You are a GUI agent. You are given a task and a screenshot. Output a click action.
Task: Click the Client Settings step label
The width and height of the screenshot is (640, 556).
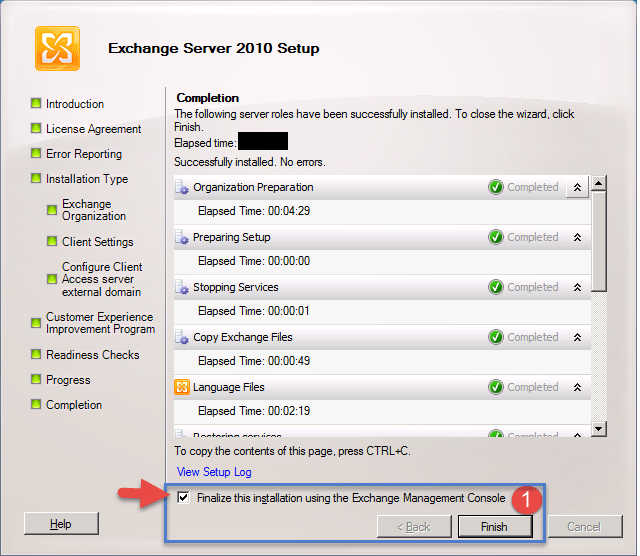point(98,242)
